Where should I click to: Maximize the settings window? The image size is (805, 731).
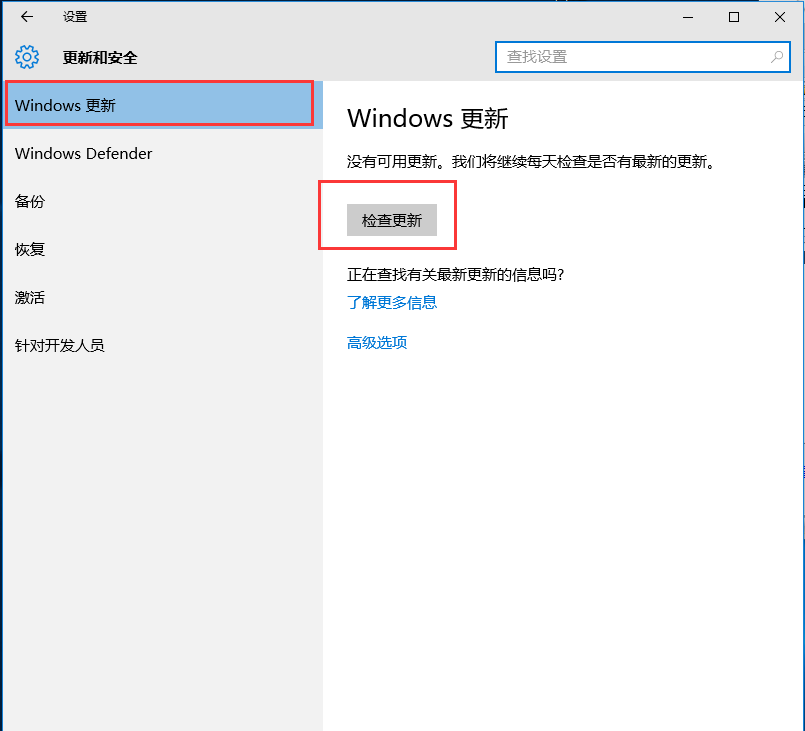pyautogui.click(x=734, y=17)
